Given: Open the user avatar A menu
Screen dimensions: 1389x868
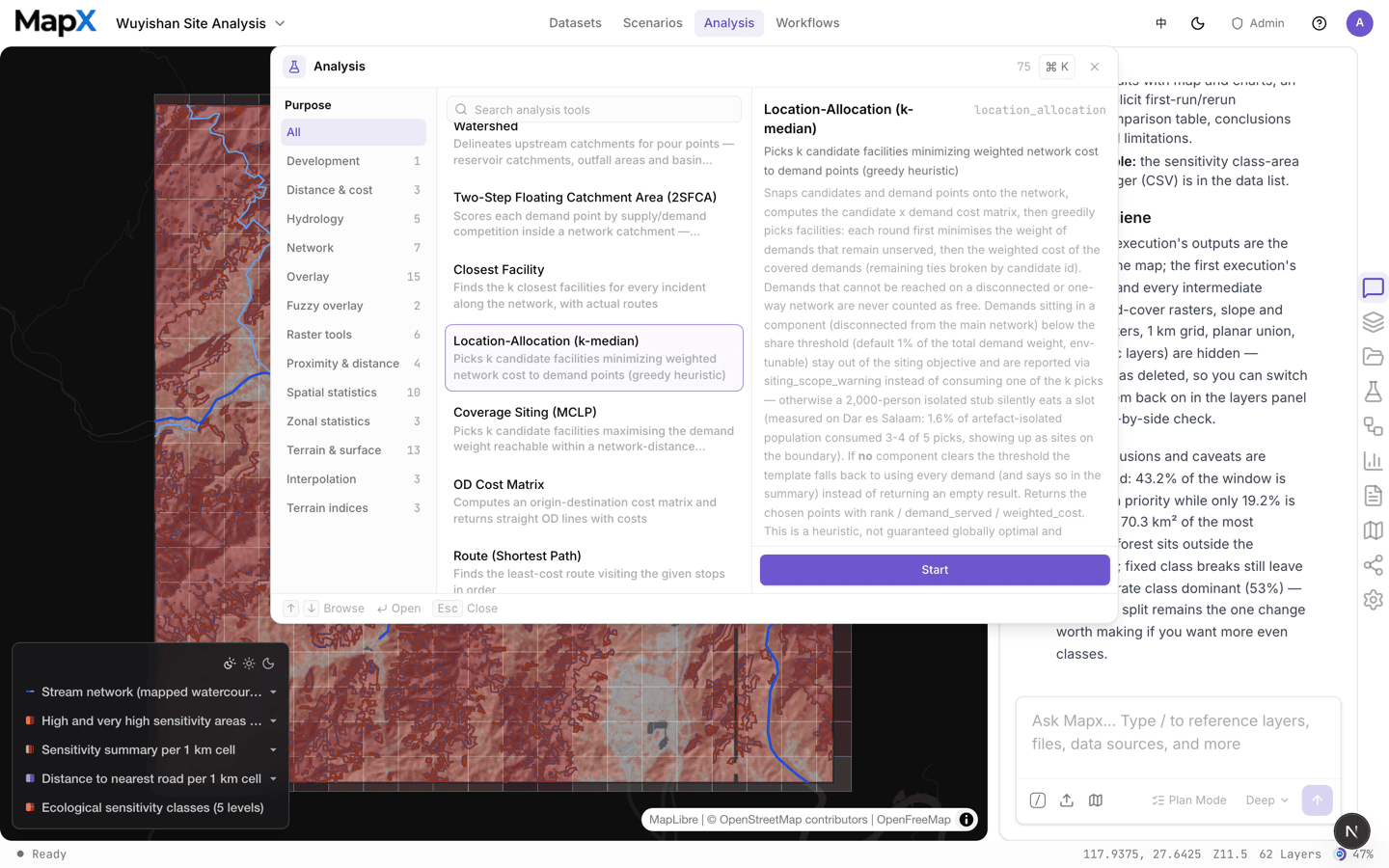Looking at the screenshot, I should [x=1359, y=23].
